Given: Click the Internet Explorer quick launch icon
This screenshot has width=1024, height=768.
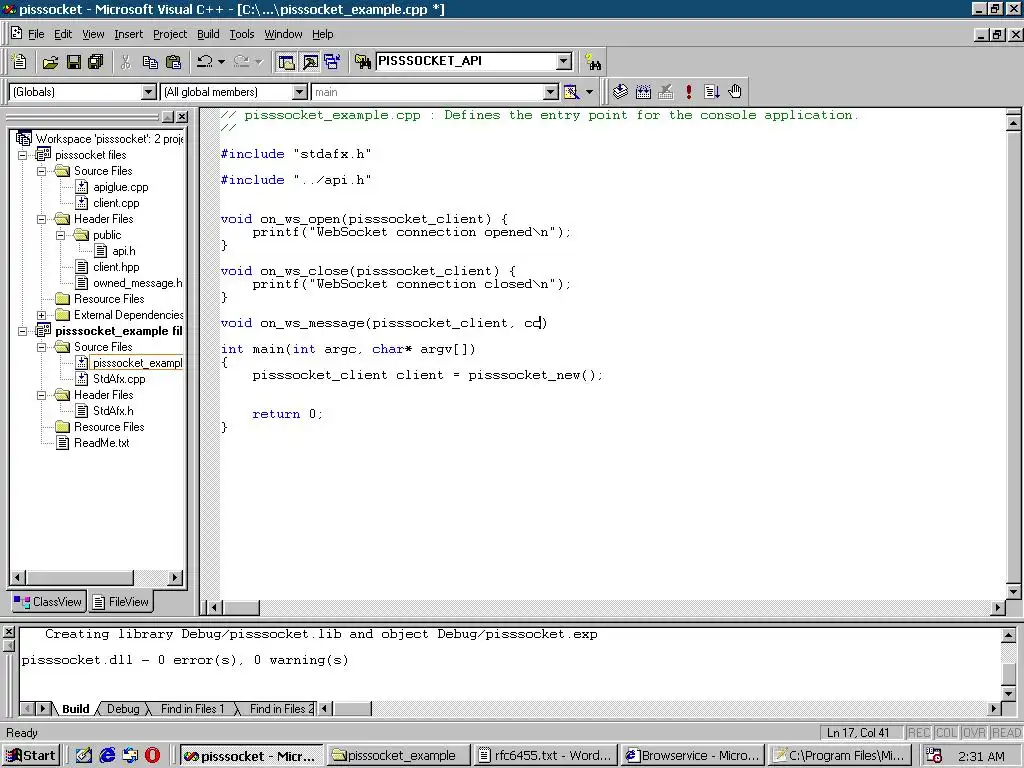Looking at the screenshot, I should tap(107, 756).
